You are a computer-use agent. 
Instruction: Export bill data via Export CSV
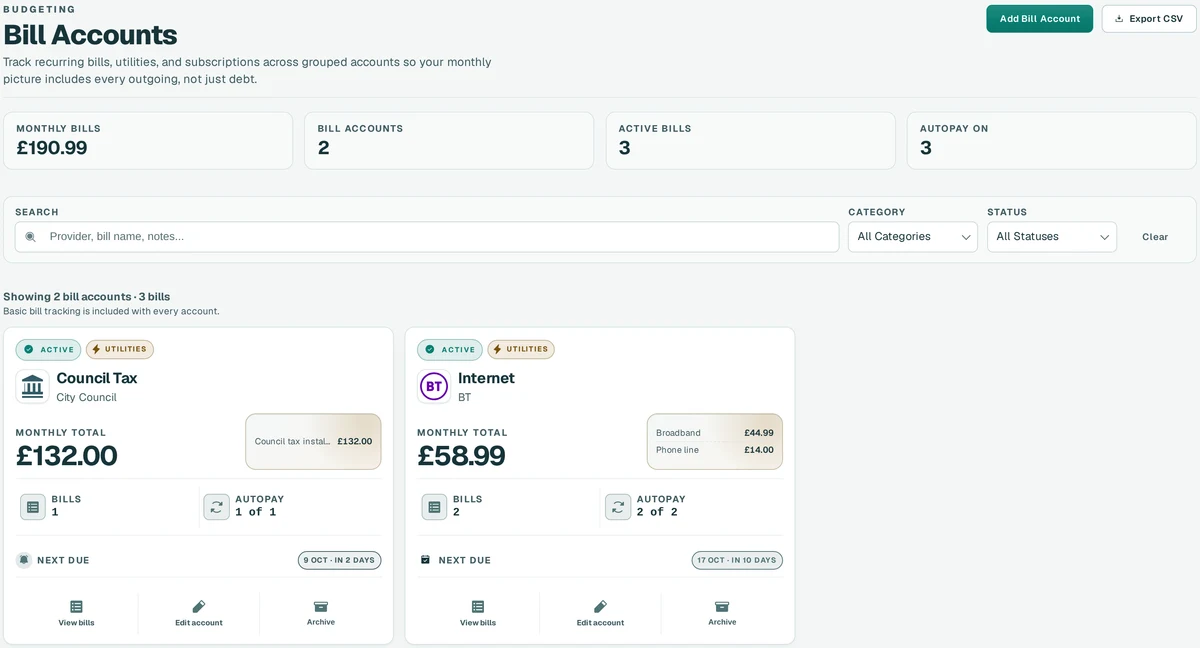point(1149,19)
